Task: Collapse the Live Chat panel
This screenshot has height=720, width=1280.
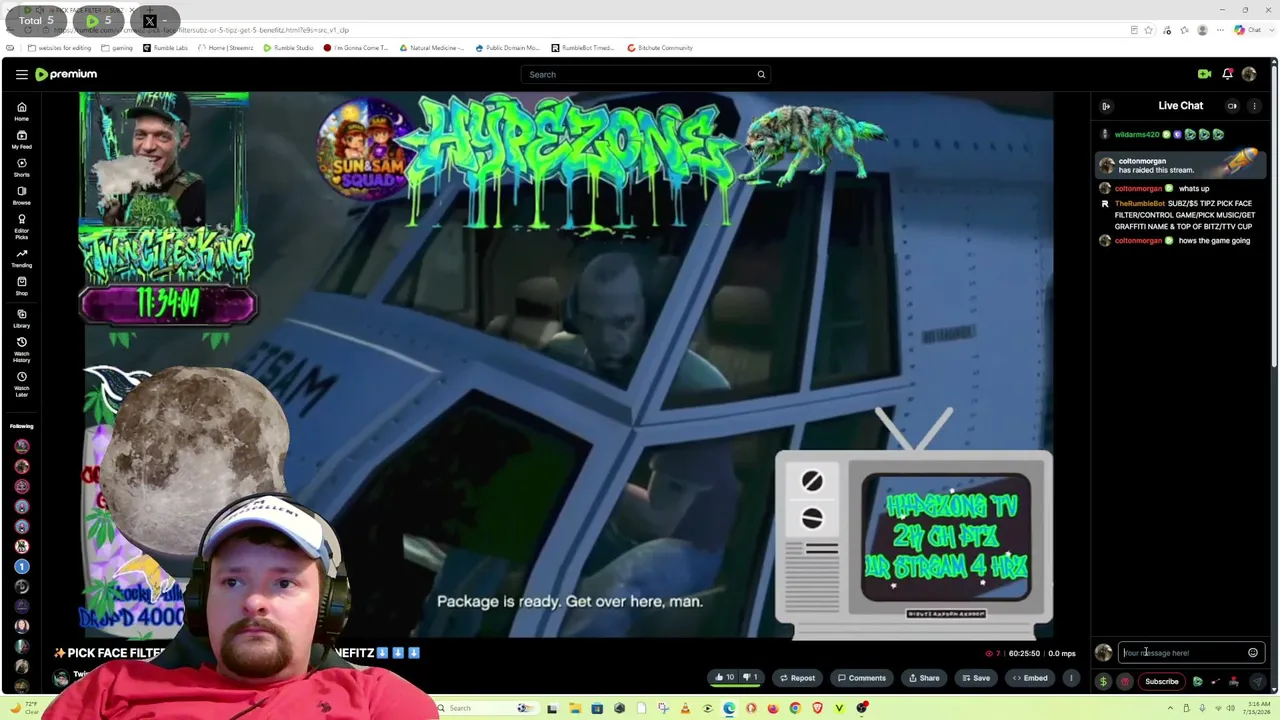Action: click(x=1106, y=106)
